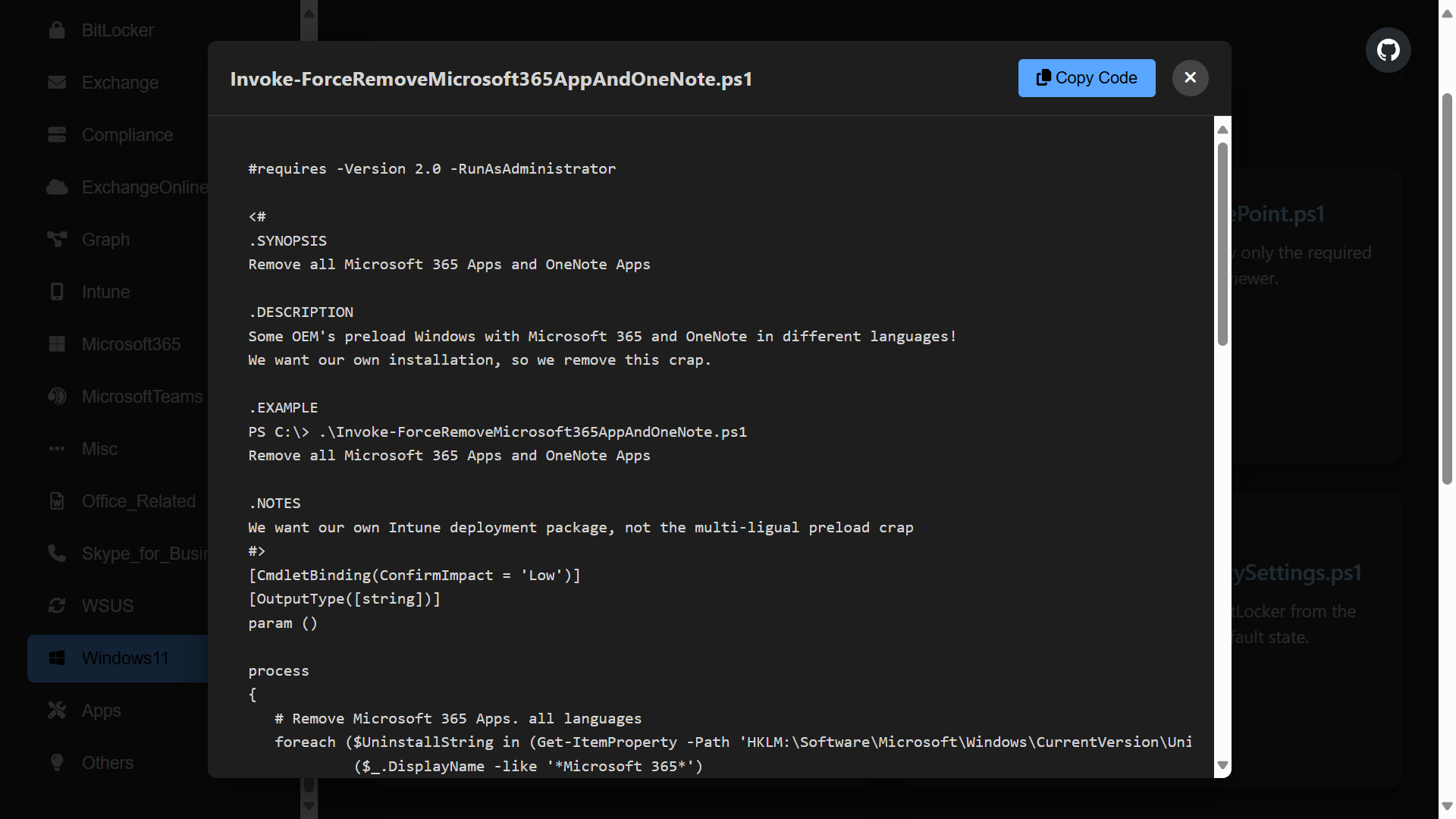Click the Apps tools icon
1456x819 pixels.
[x=57, y=711]
